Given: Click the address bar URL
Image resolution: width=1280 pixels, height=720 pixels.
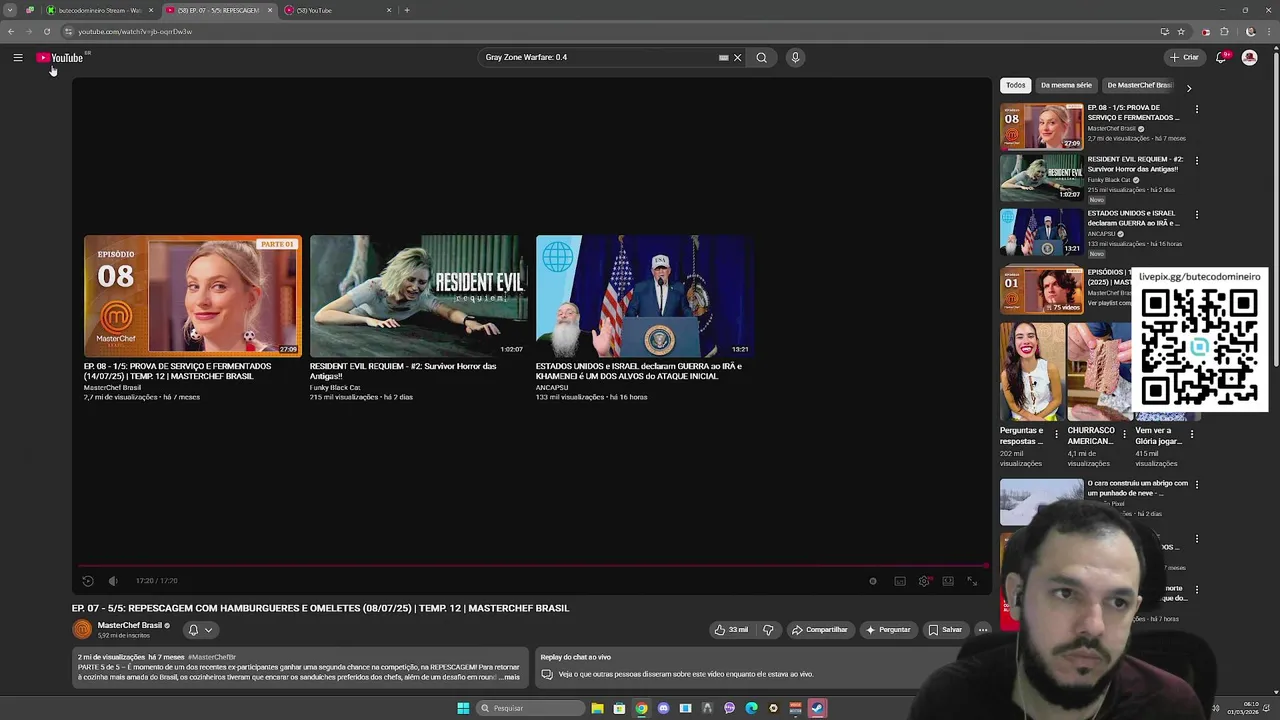Looking at the screenshot, I should pos(135,32).
